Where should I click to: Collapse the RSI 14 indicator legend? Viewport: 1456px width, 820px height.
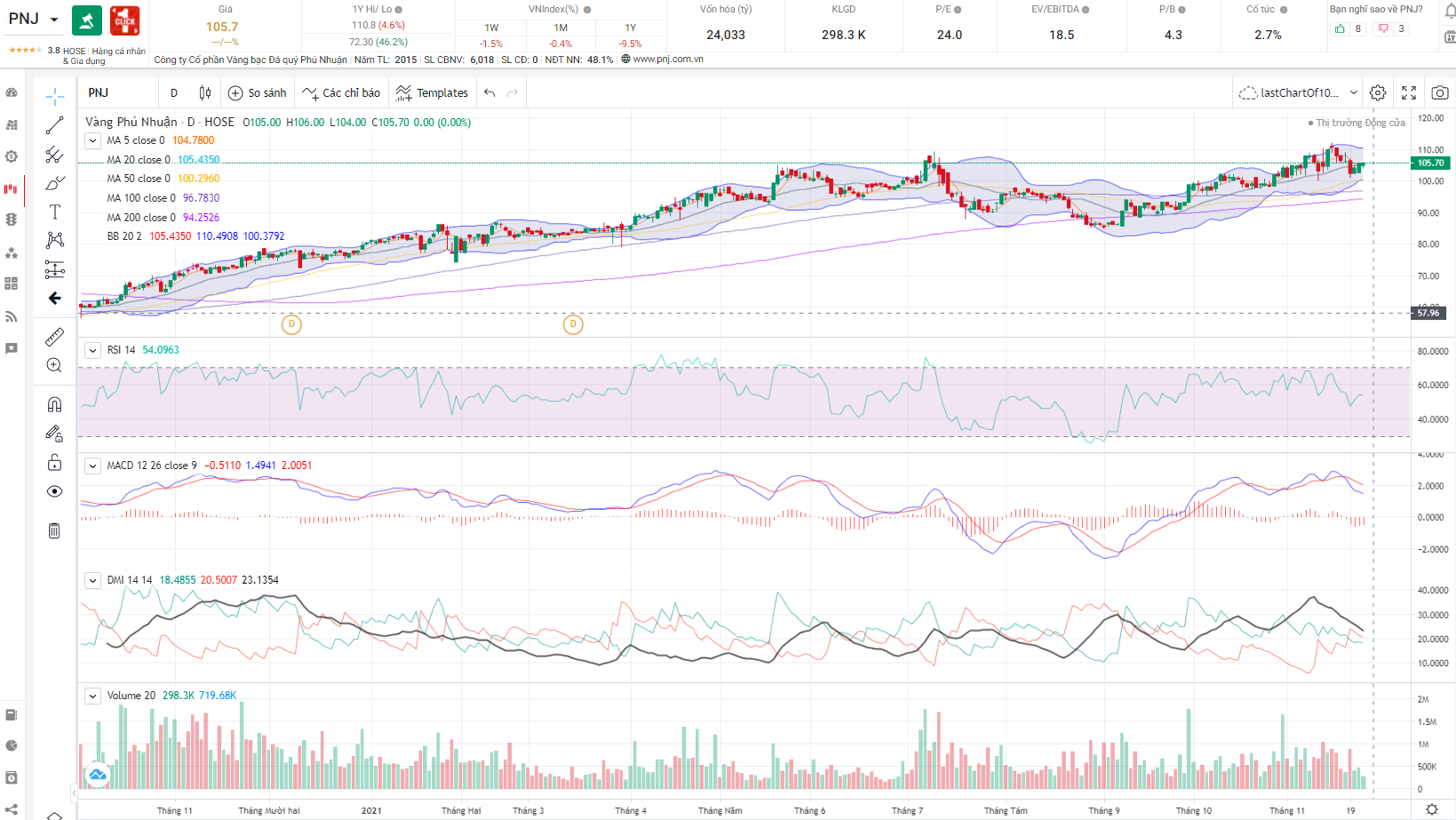pos(92,350)
